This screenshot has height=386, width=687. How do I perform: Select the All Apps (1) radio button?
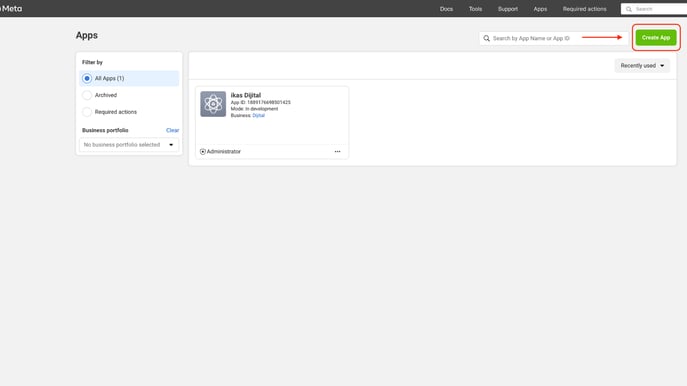[x=87, y=78]
